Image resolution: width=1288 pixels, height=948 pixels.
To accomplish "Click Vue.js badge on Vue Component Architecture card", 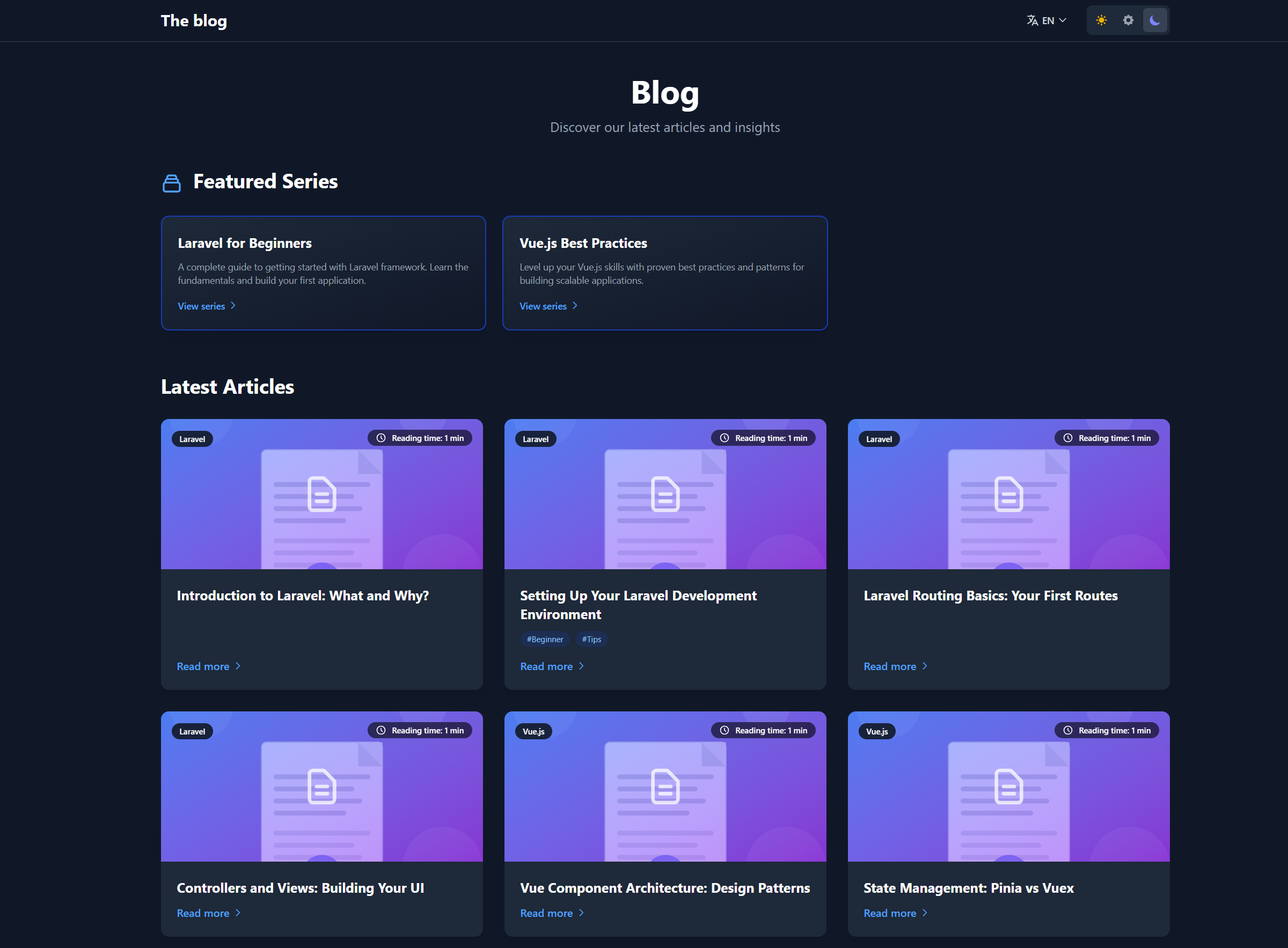I will [533, 732].
